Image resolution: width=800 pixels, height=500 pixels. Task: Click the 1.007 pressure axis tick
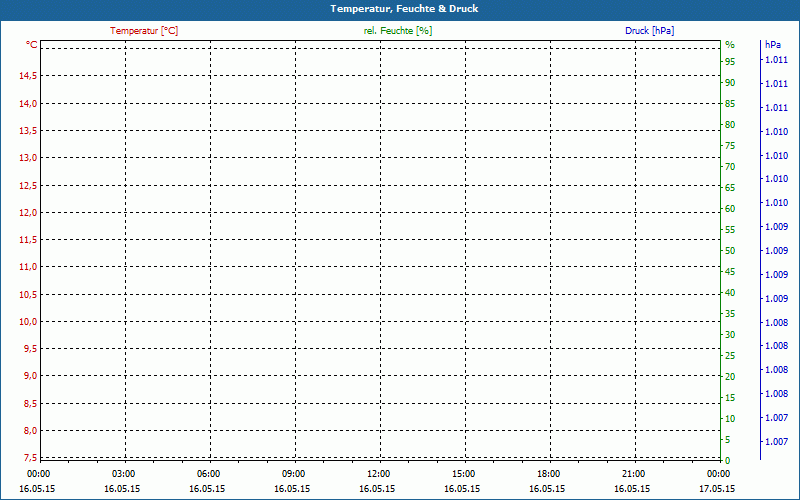pos(776,441)
